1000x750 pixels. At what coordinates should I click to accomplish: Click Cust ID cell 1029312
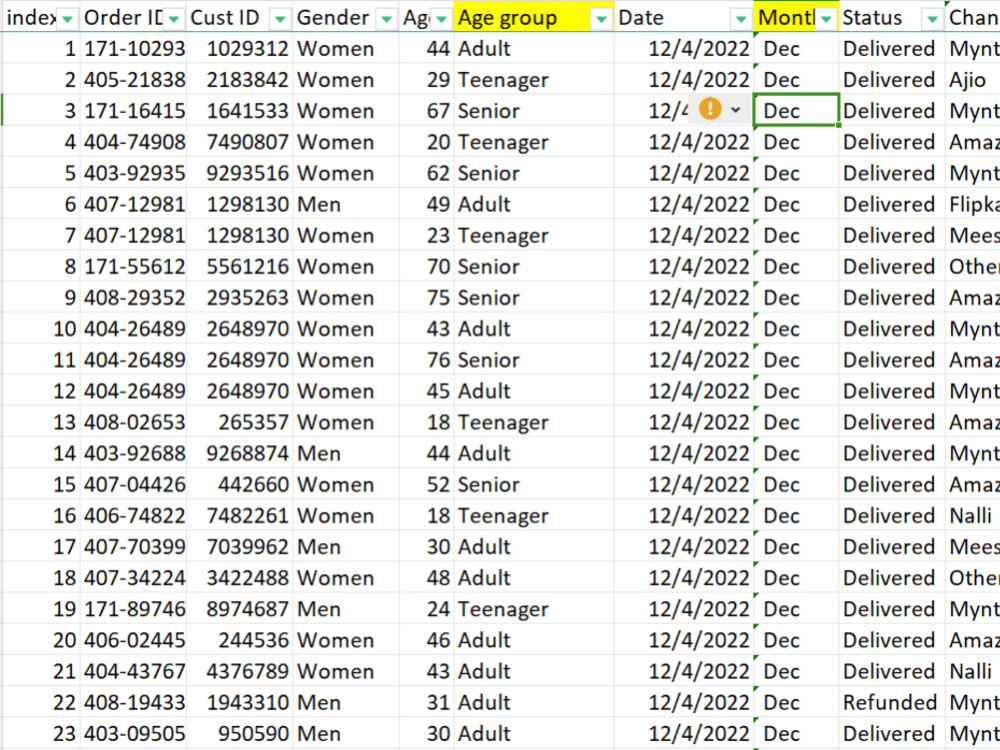(x=240, y=48)
